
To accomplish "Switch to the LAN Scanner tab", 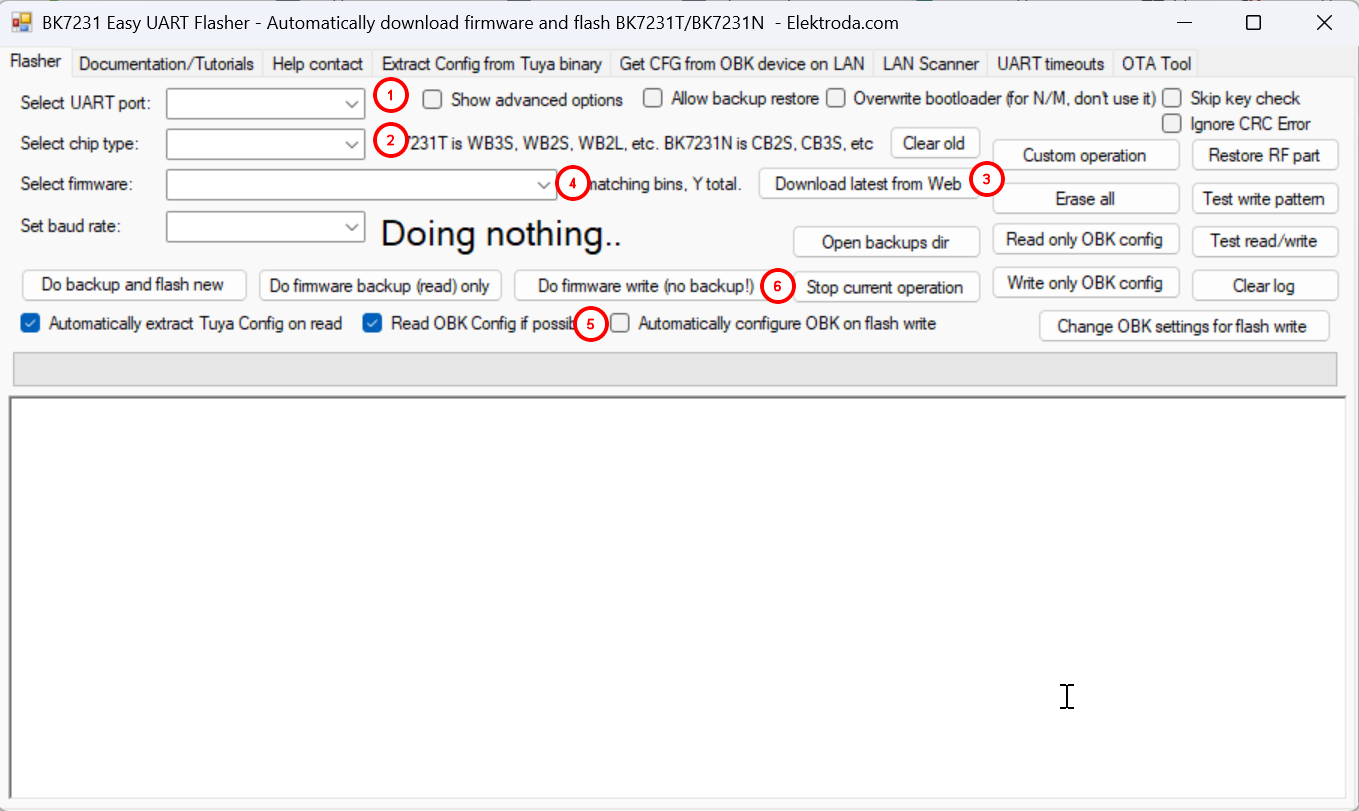I will pos(930,64).
